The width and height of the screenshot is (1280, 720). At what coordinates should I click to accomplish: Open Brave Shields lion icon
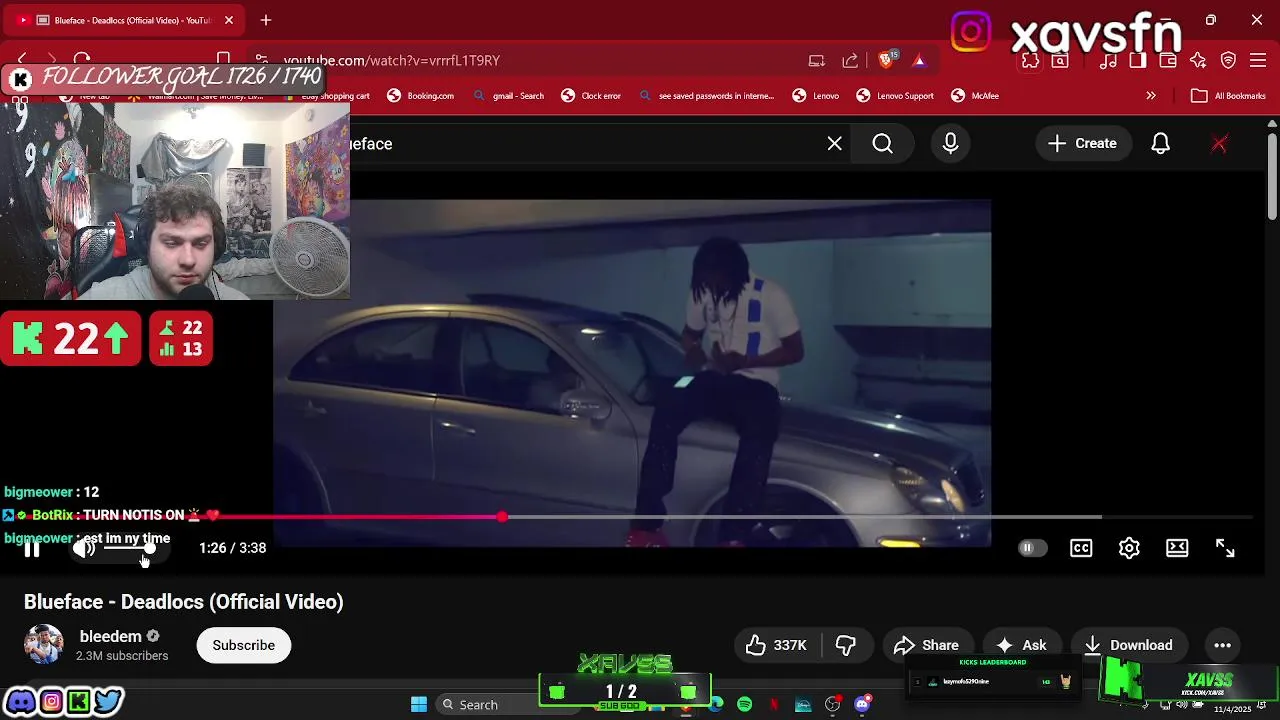[x=886, y=61]
